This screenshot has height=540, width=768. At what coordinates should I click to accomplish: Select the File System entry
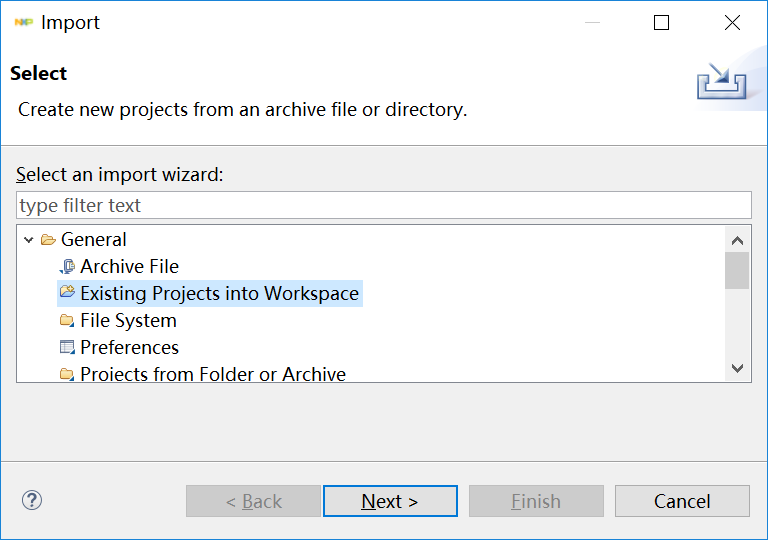[128, 321]
